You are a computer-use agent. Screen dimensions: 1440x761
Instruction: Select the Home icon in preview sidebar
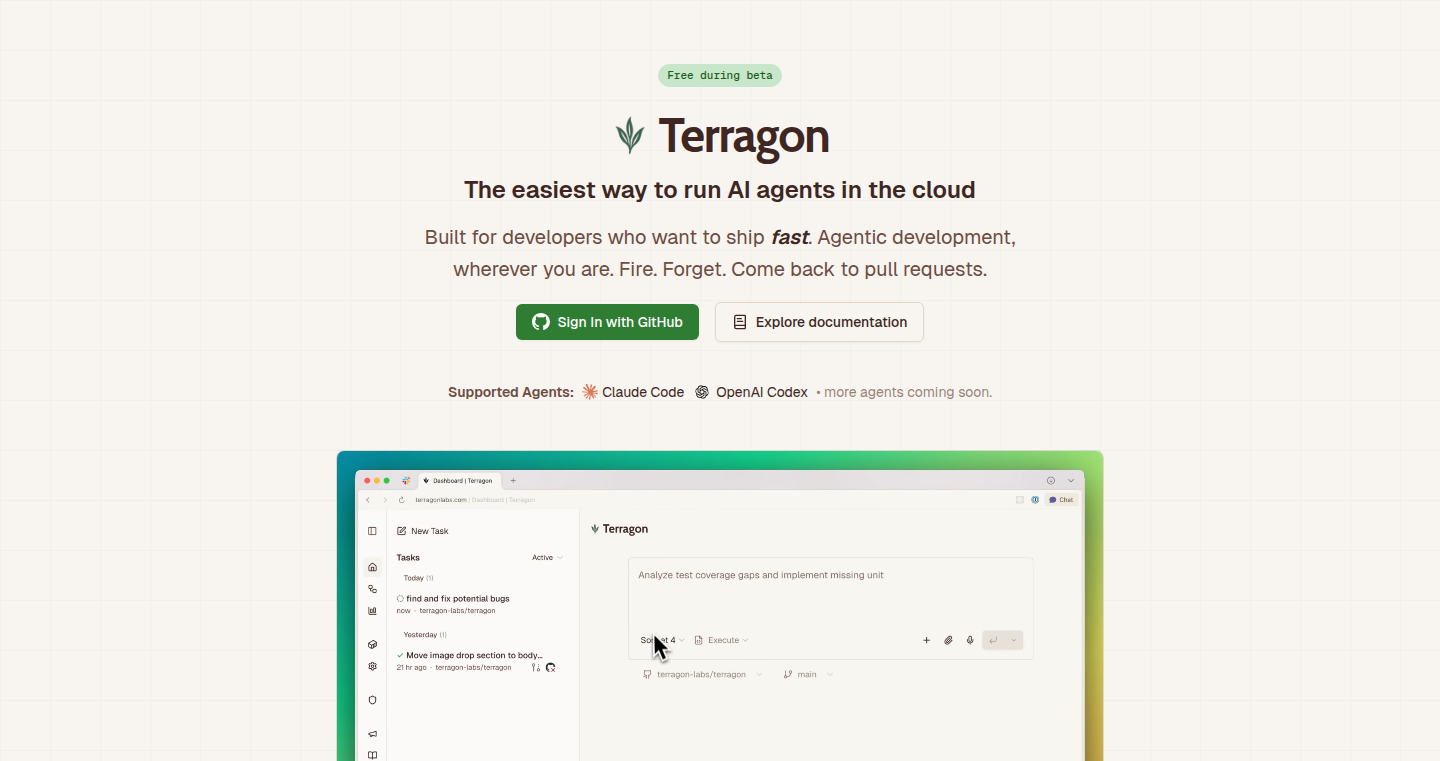(372, 567)
